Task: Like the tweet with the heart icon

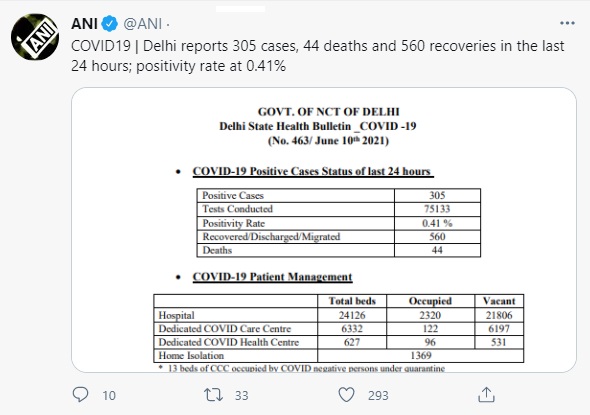Action: click(346, 395)
